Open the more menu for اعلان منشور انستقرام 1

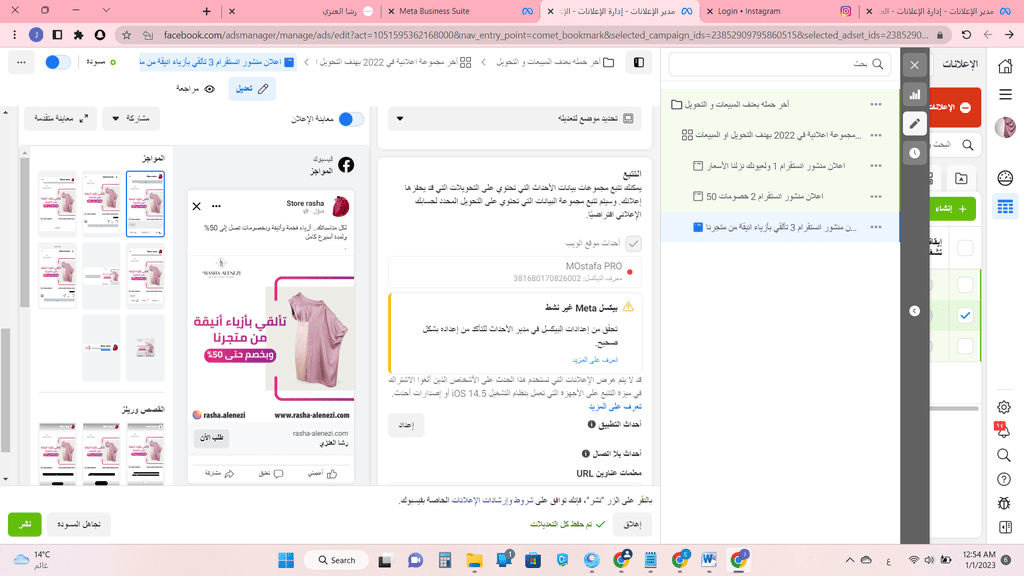876,166
